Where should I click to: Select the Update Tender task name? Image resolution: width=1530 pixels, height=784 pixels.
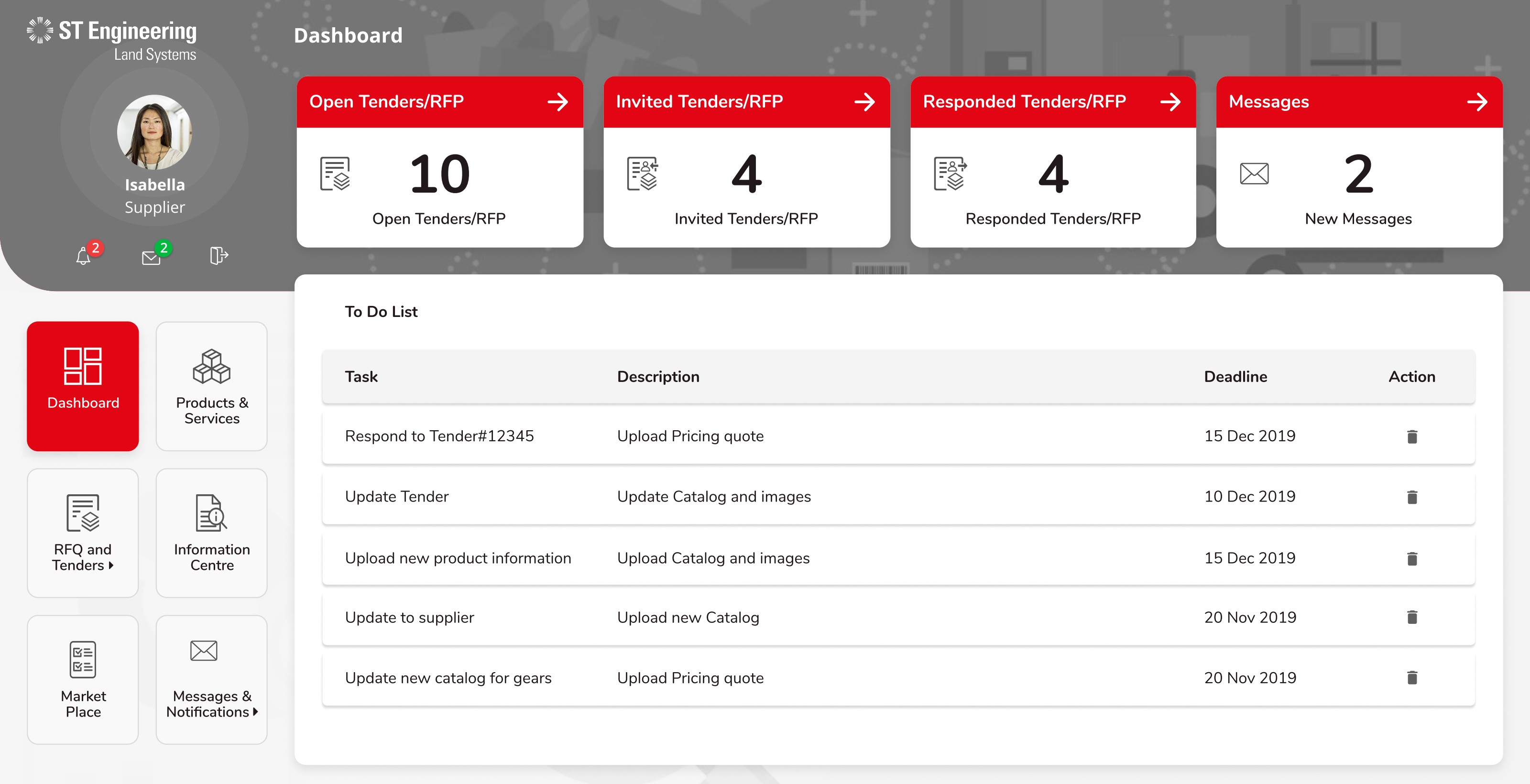(396, 497)
